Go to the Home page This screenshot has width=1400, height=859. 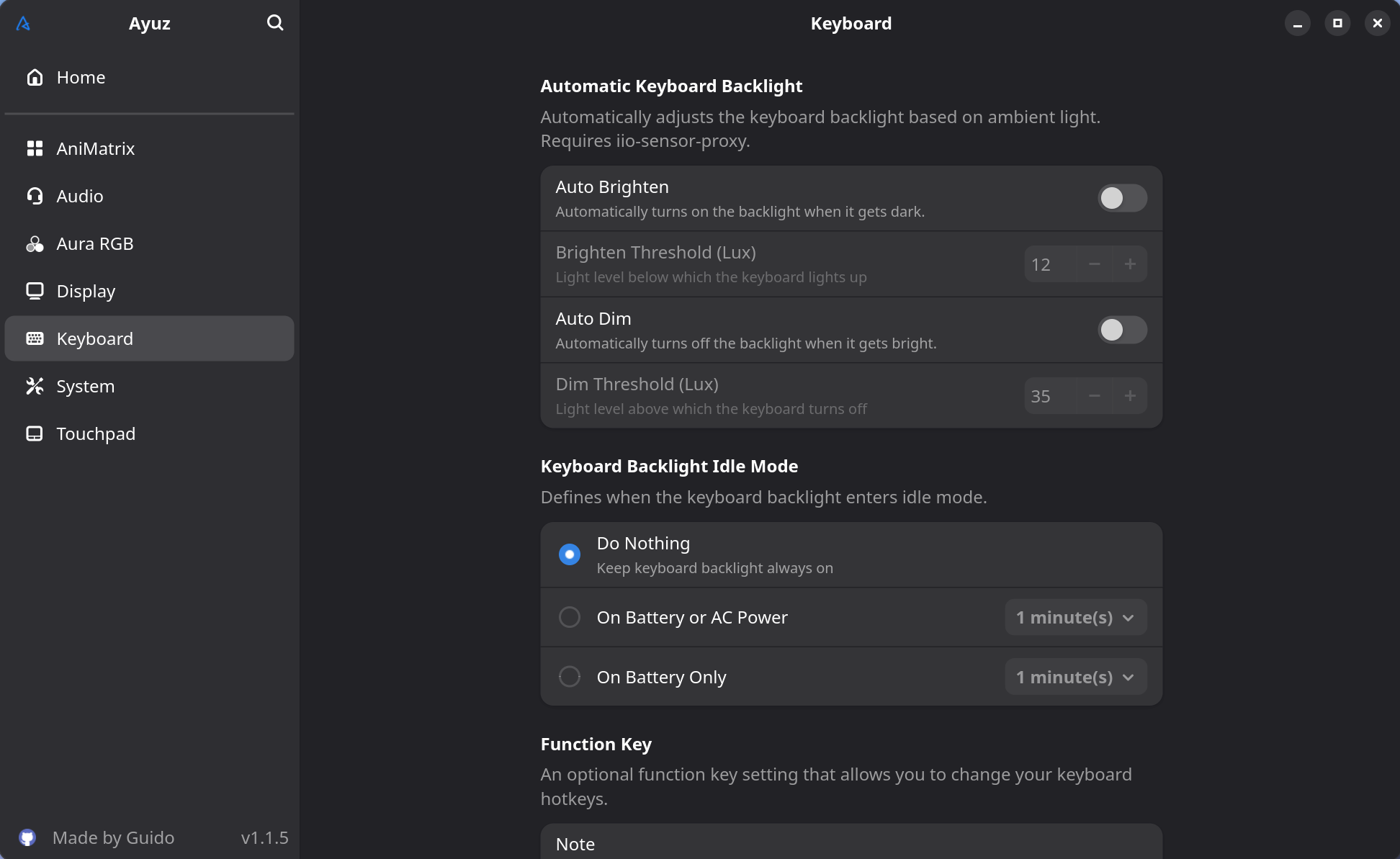pyautogui.click(x=149, y=77)
